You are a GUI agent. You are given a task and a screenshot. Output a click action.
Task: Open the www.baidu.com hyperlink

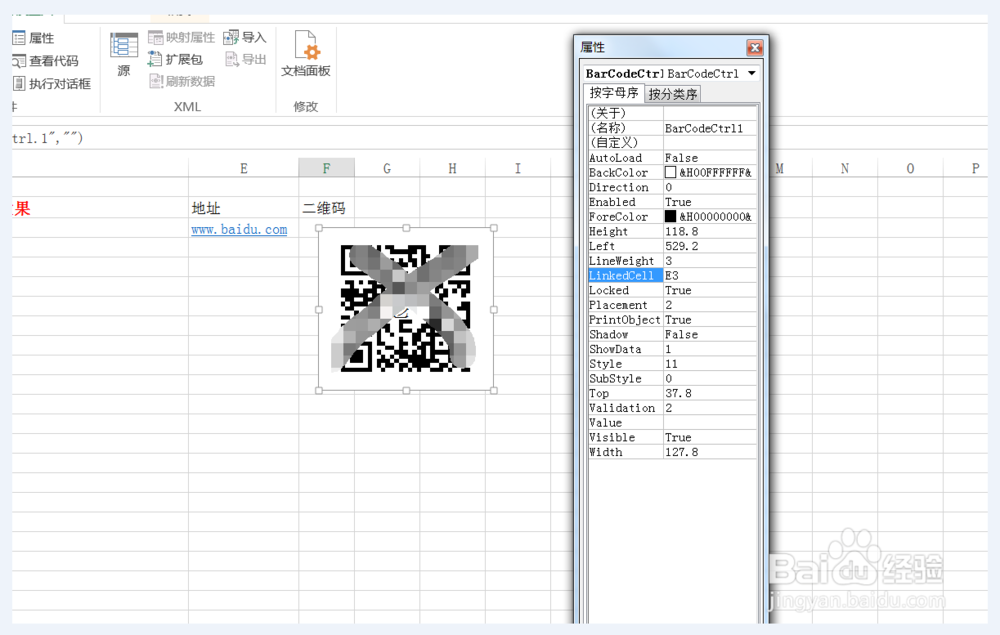tap(239, 230)
